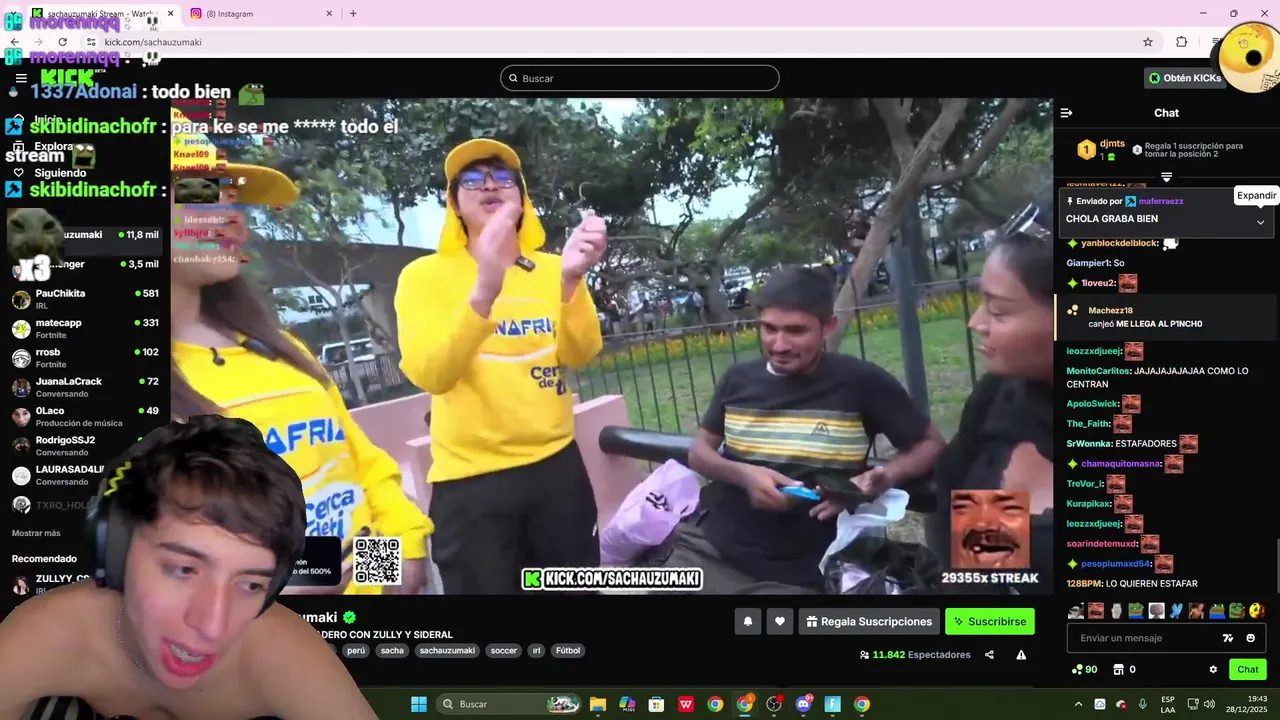Insert the first quick emote in the chat row
1280x720 pixels.
(1075, 611)
